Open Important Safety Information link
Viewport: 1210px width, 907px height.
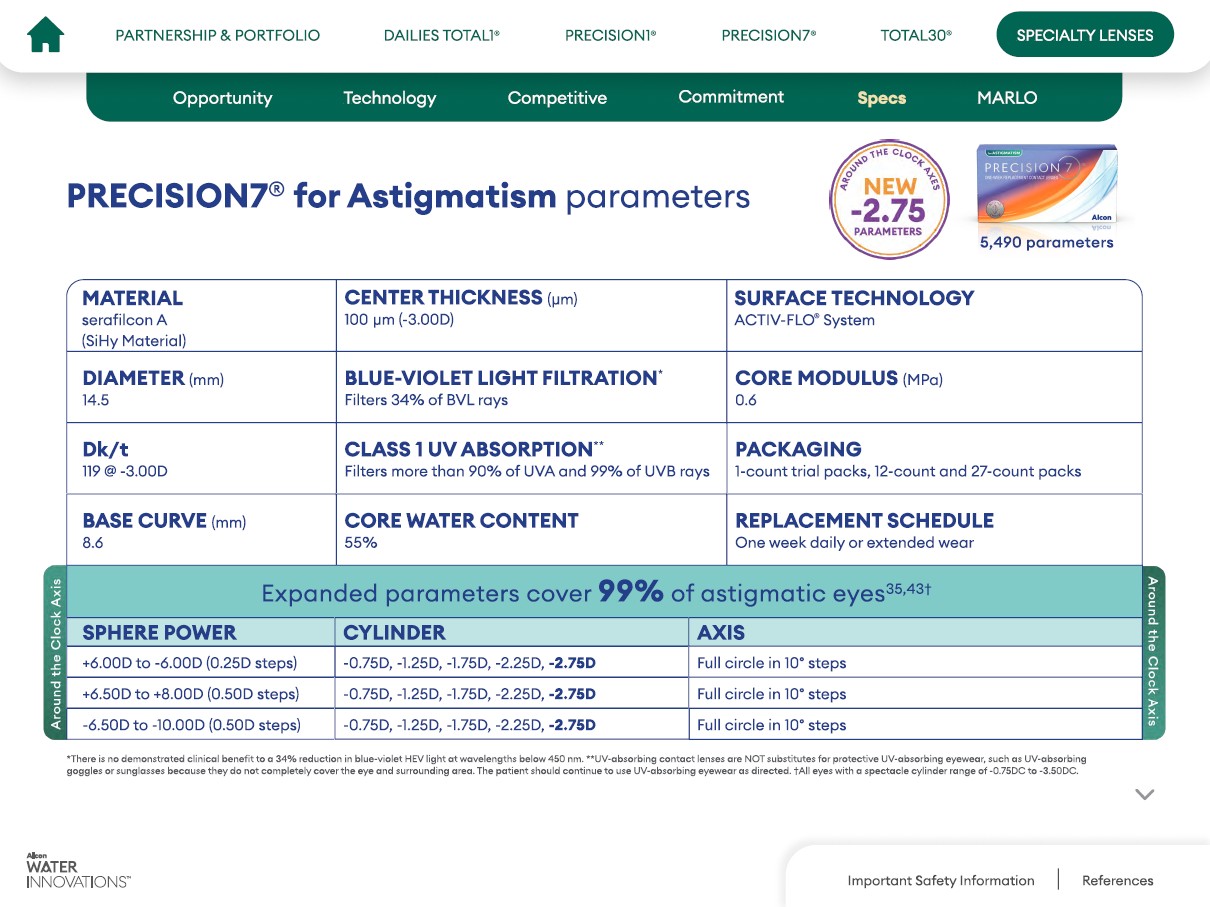click(x=941, y=881)
